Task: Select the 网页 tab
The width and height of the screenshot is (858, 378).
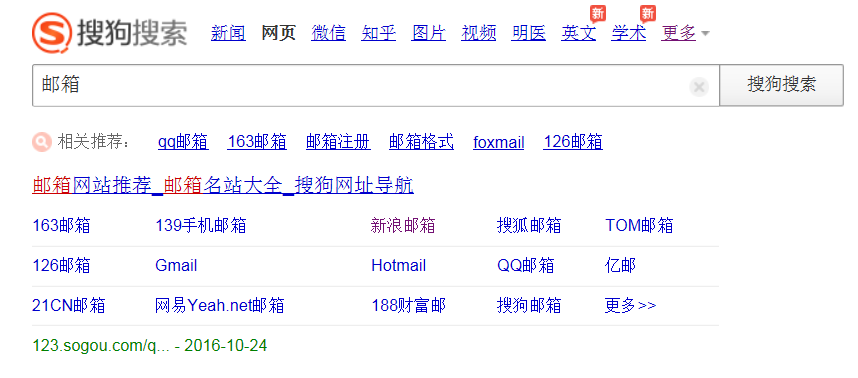Action: tap(279, 33)
